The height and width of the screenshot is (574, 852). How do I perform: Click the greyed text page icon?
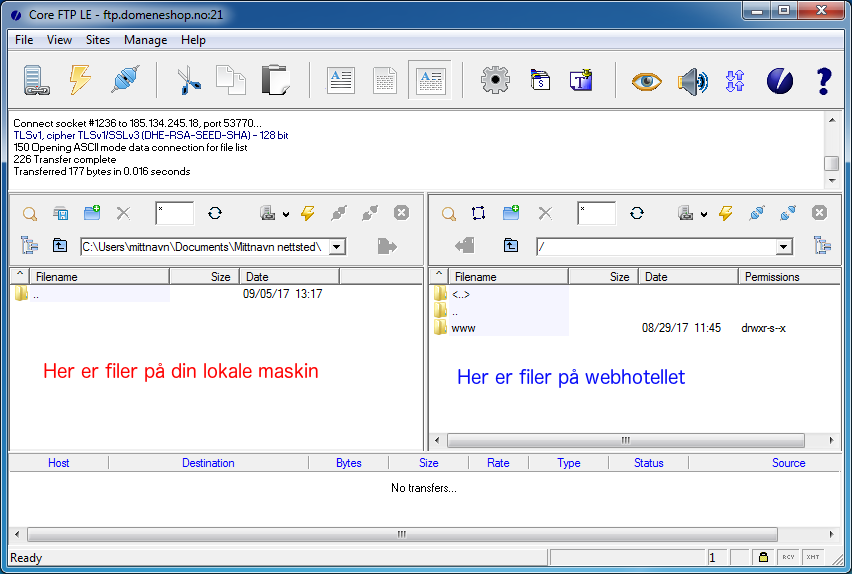click(x=385, y=80)
